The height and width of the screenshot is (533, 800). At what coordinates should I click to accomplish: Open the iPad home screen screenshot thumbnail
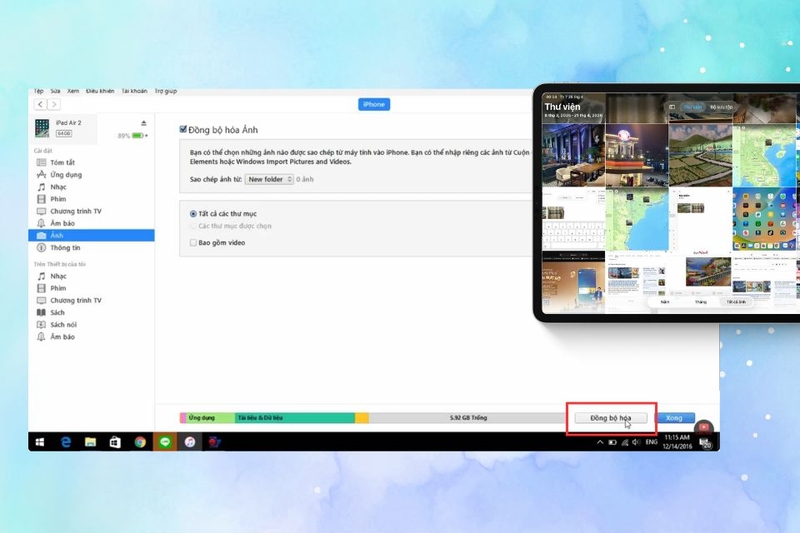pos(764,219)
